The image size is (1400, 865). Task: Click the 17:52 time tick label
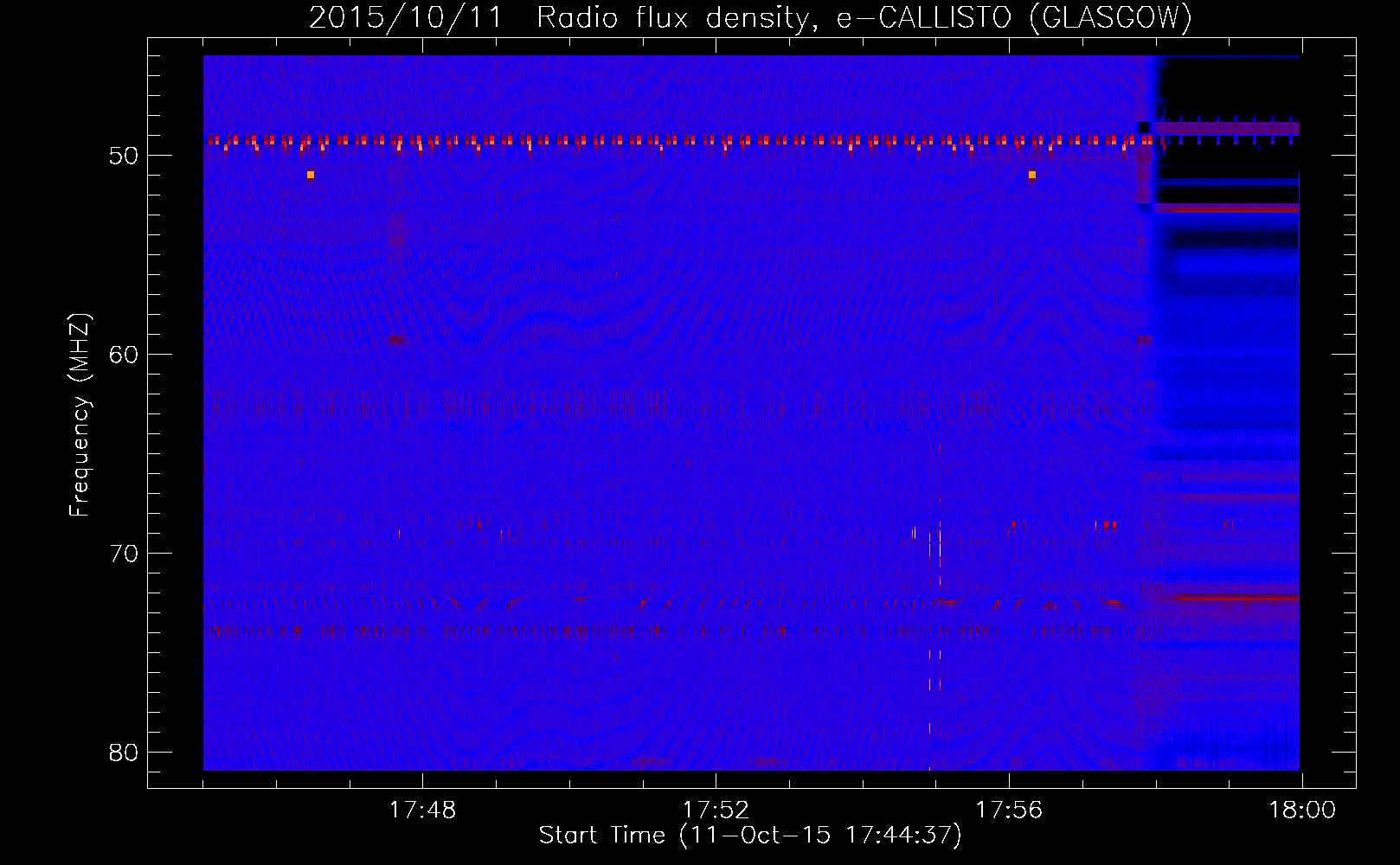[x=716, y=811]
